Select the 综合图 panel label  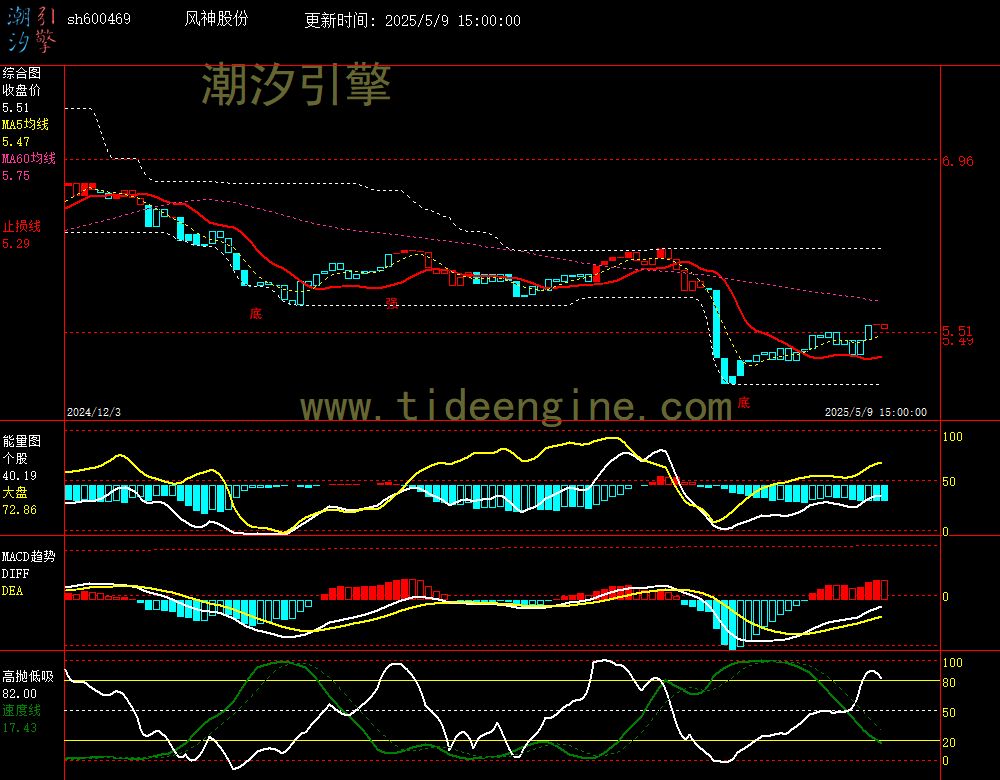(x=22, y=73)
